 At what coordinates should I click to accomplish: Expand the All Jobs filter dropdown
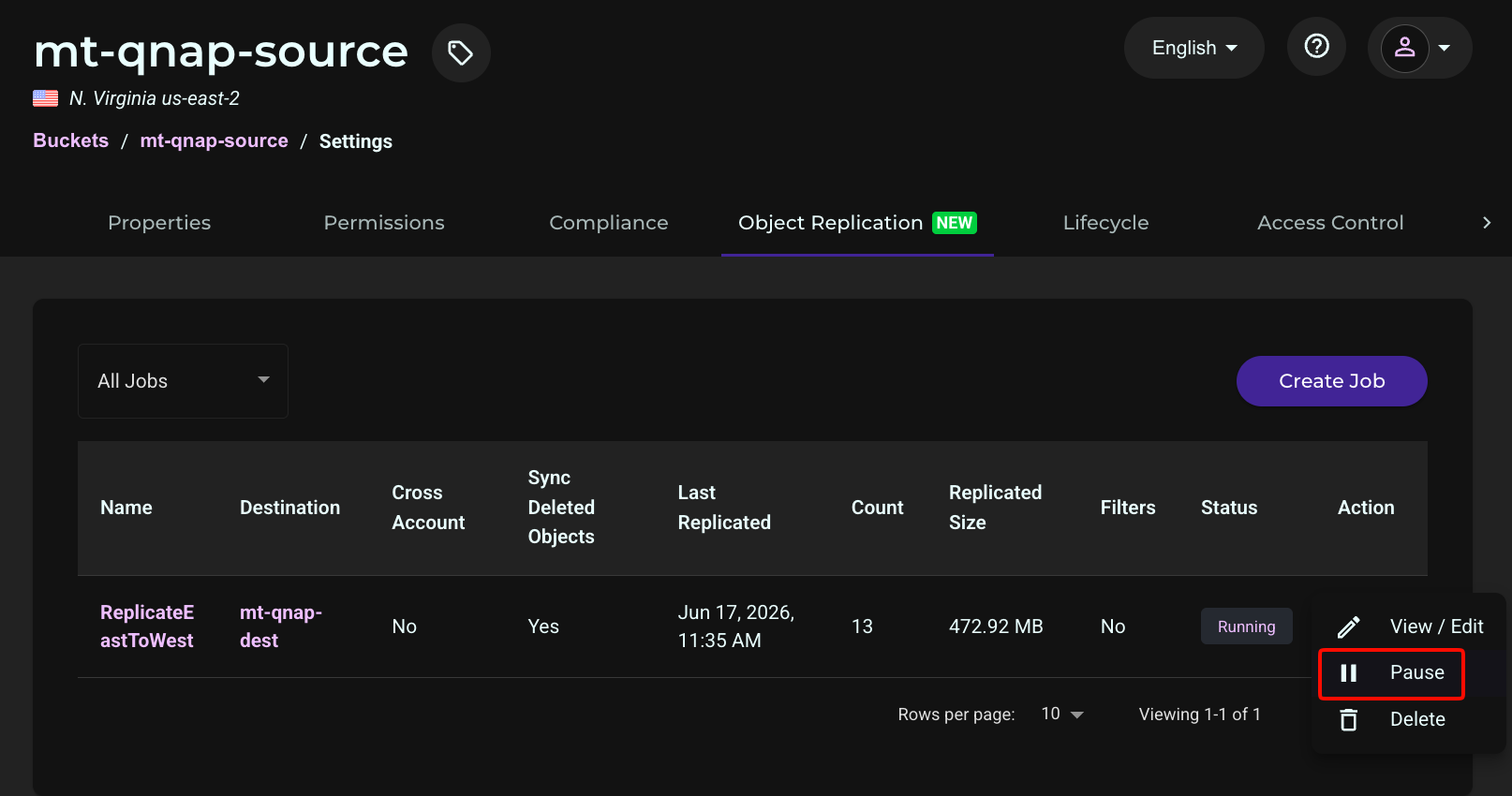click(183, 381)
